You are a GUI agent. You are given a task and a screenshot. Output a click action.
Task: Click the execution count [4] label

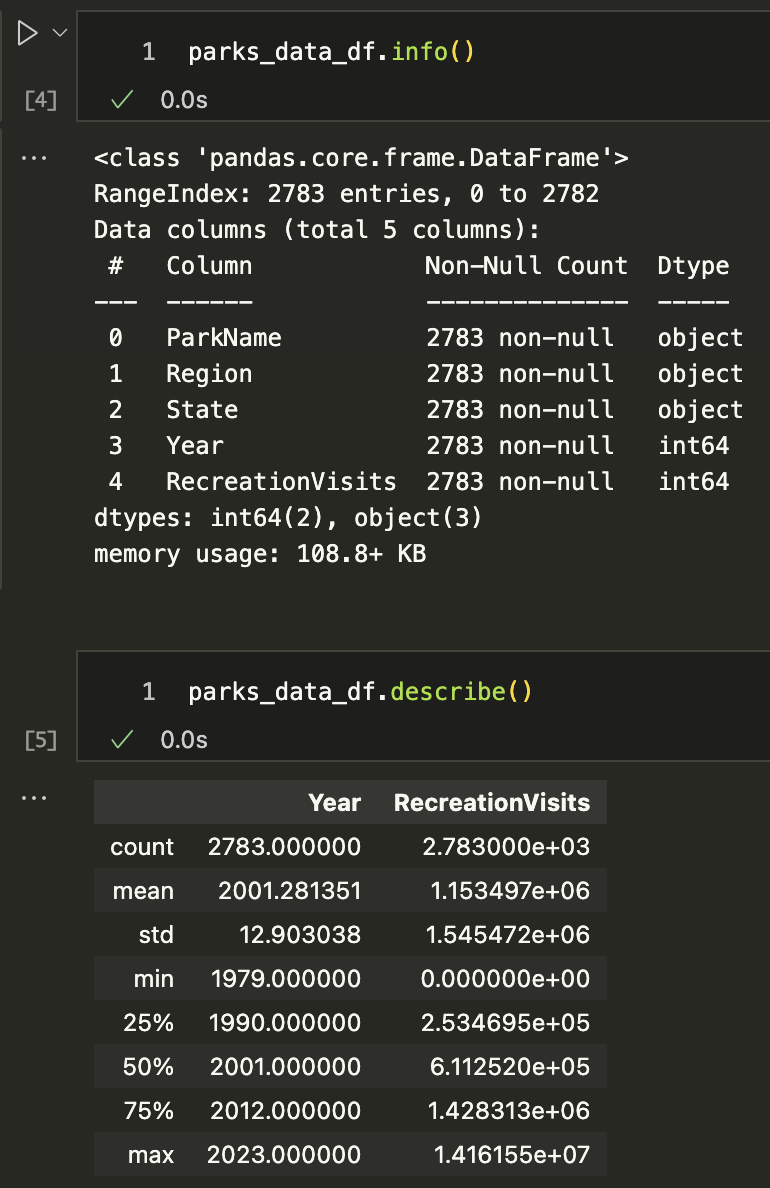pyautogui.click(x=40, y=100)
